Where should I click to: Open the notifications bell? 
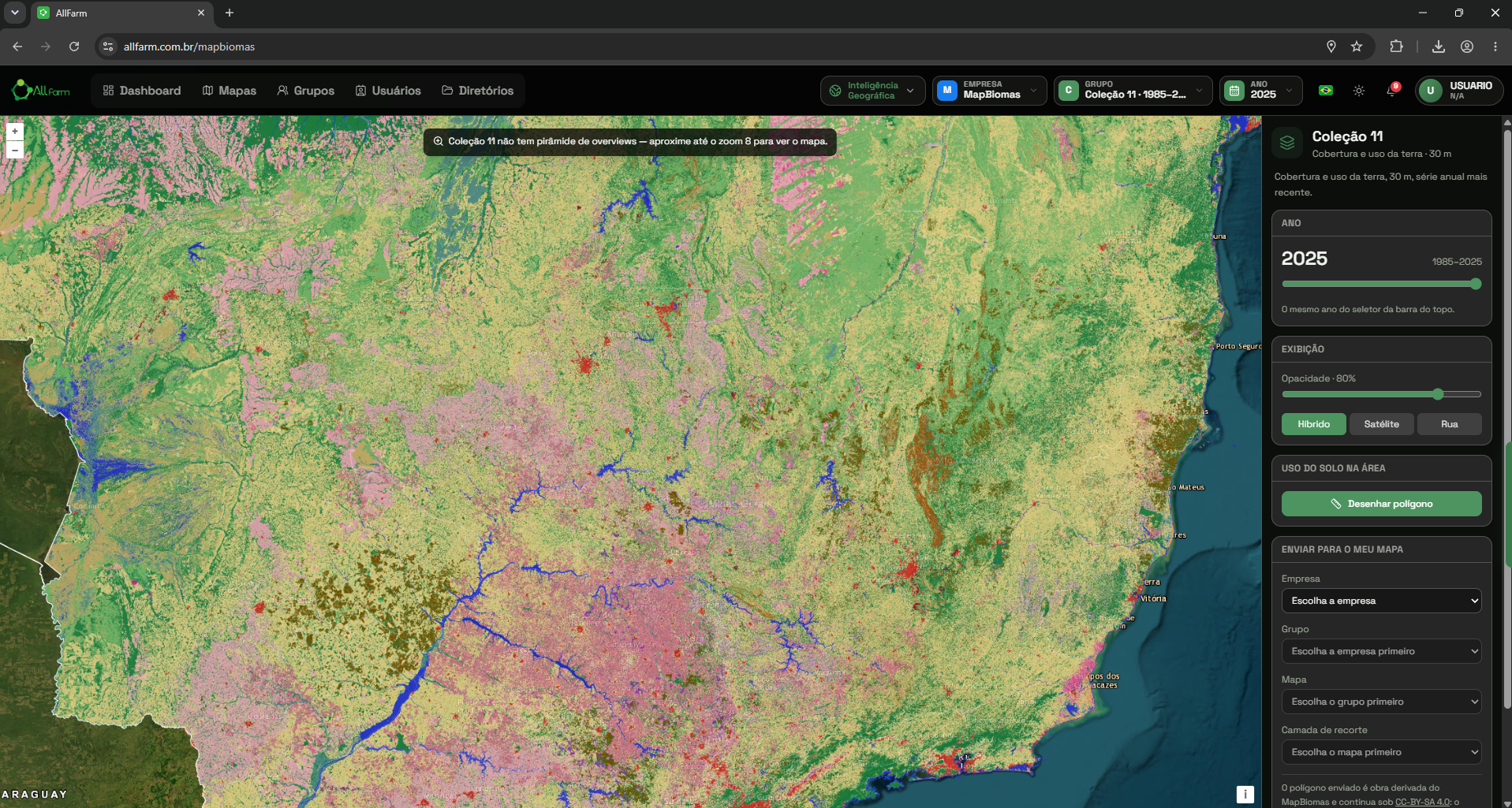pos(1391,91)
